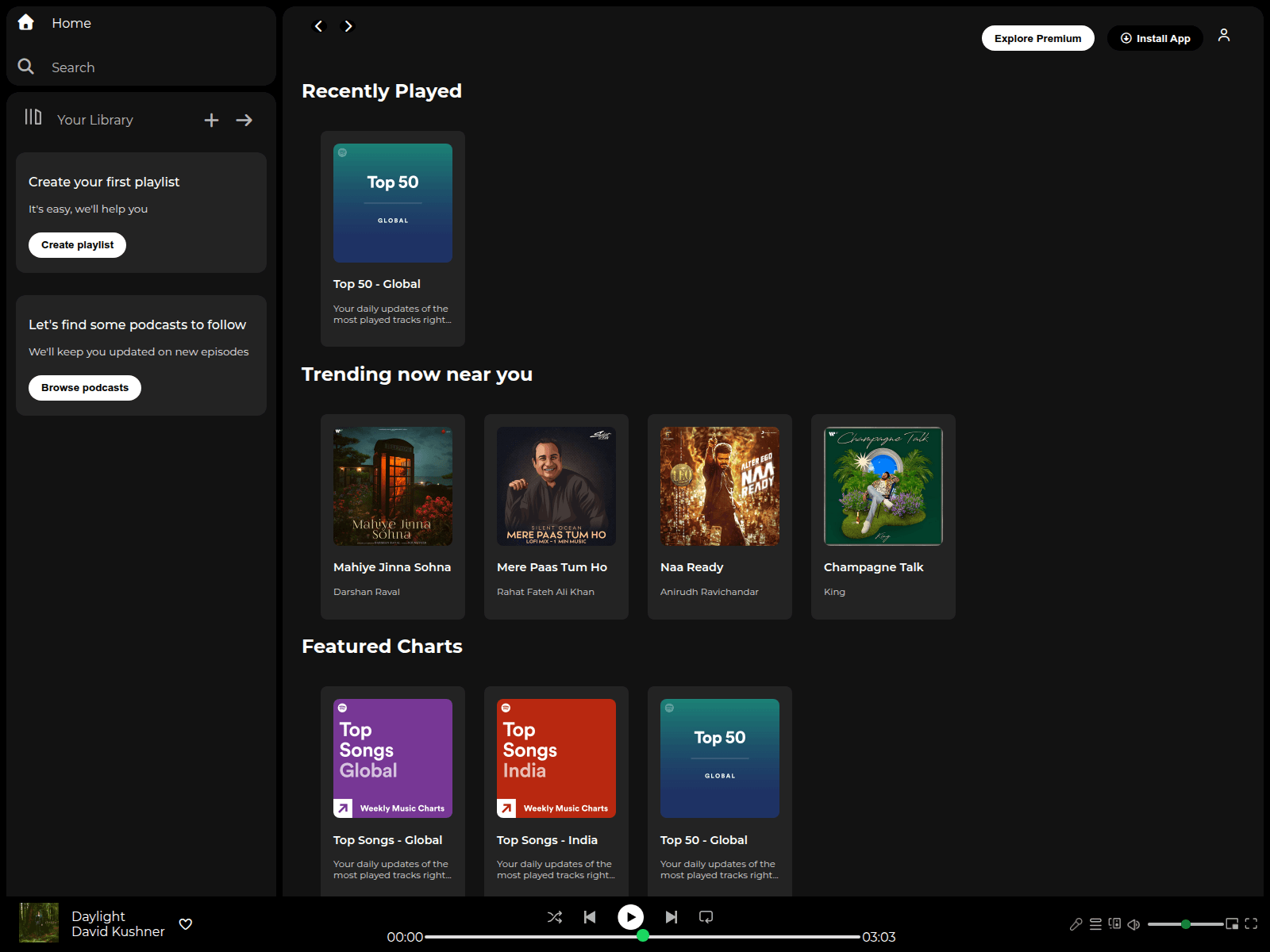Click Mahiye Jinna Sohna title text
Screen dimensions: 1270x952
[x=392, y=567]
